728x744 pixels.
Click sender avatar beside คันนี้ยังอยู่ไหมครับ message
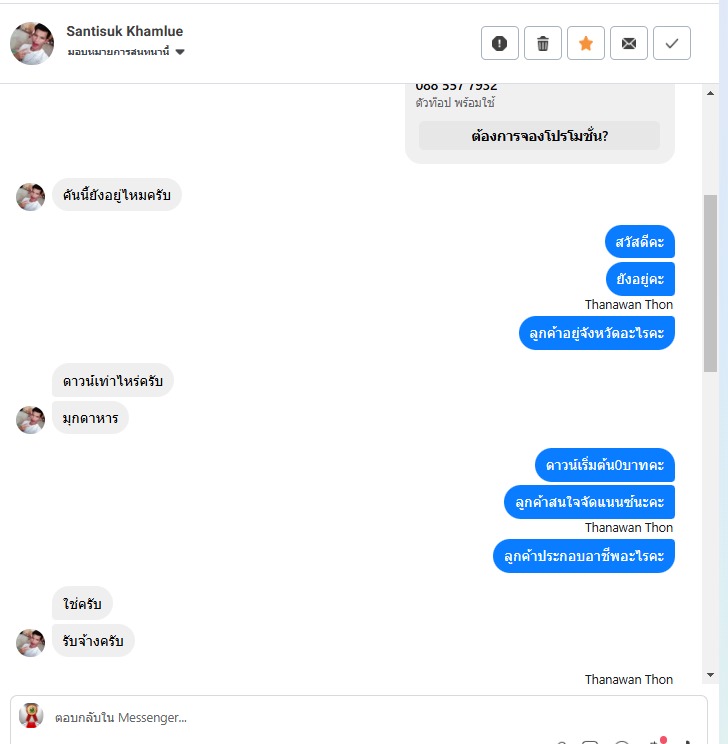tap(30, 196)
